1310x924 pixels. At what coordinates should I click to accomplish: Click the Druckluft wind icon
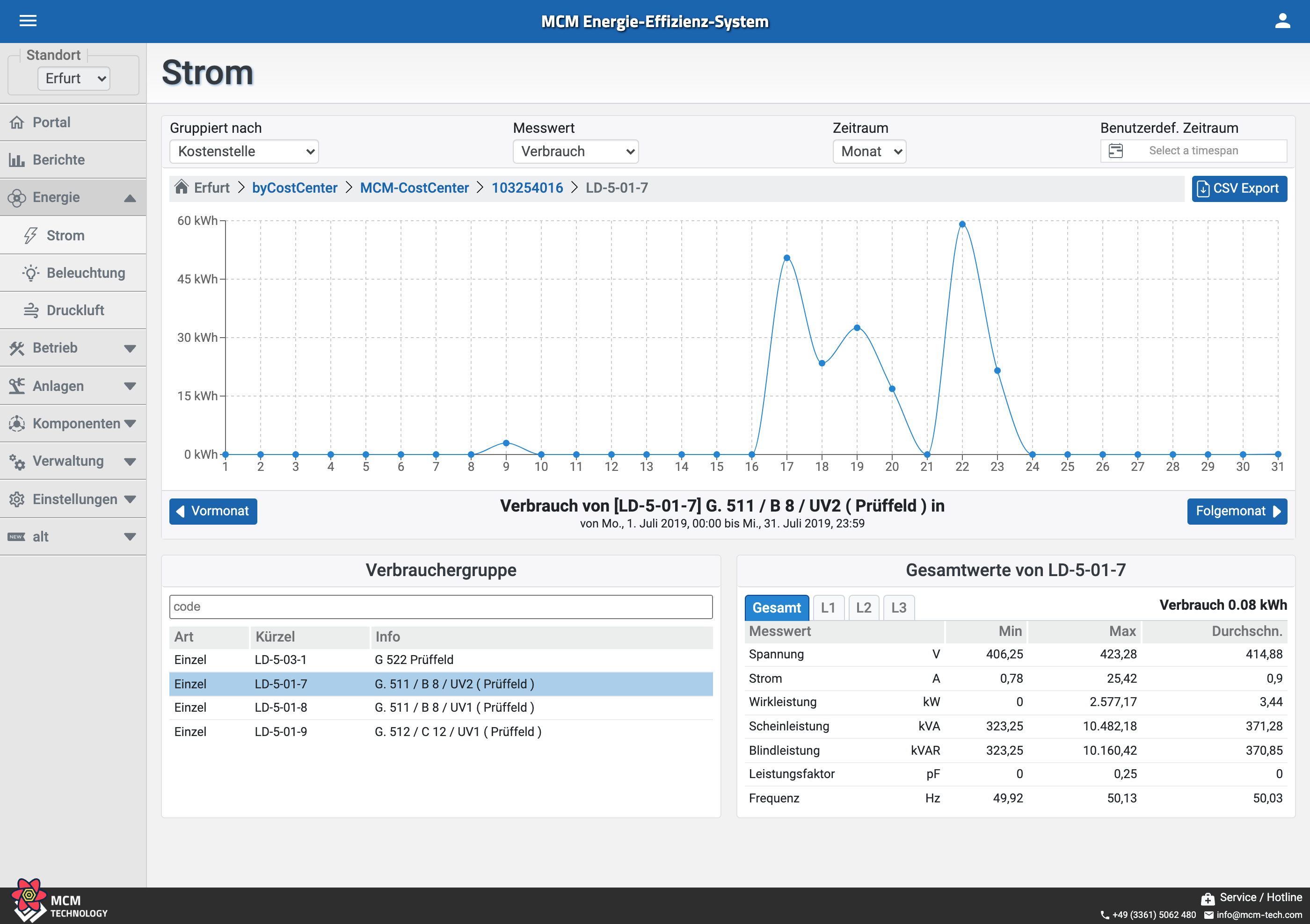[x=31, y=311]
